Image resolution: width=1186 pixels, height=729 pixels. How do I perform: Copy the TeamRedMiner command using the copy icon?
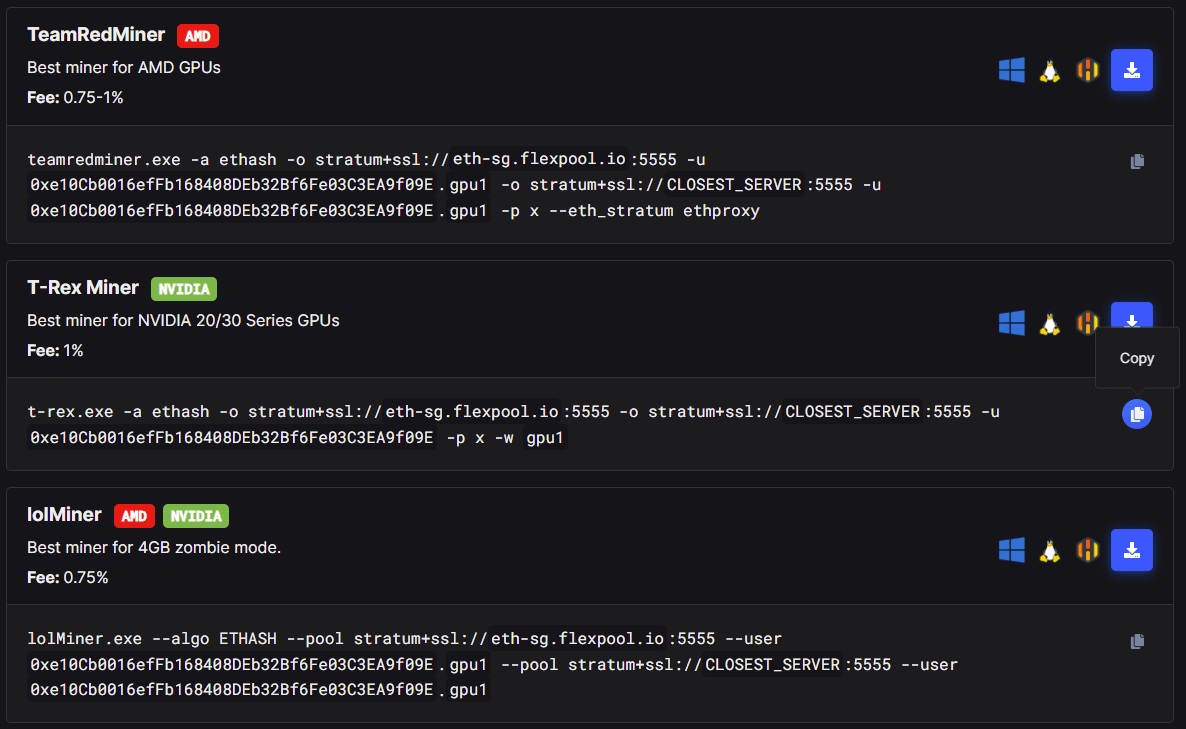pos(1137,161)
